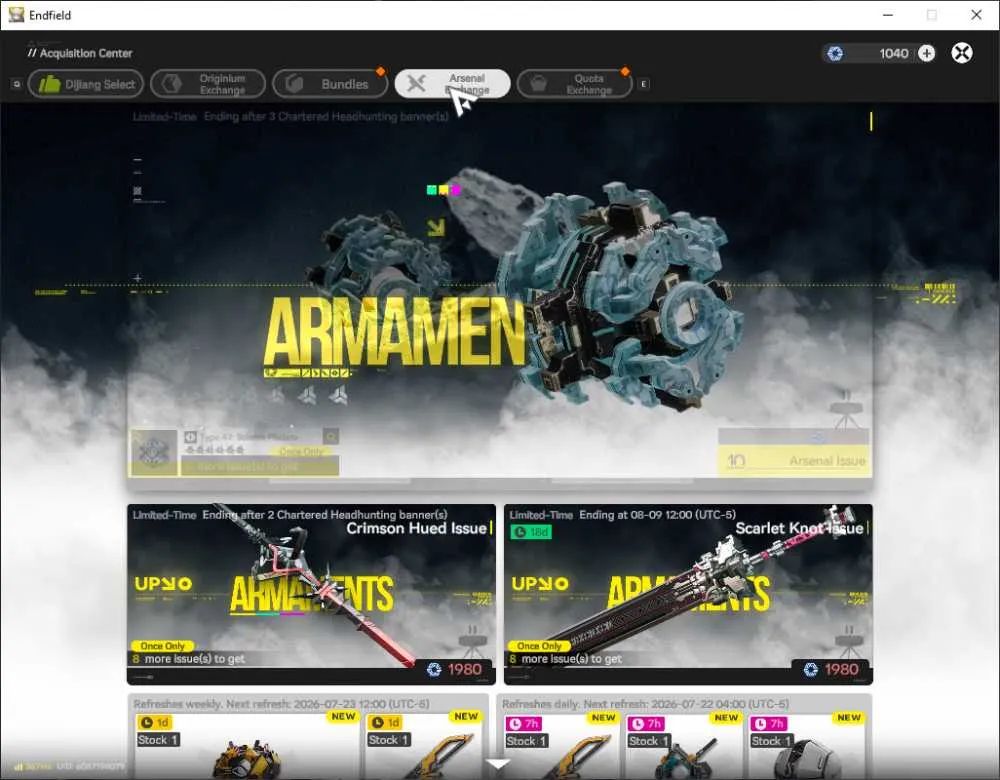This screenshot has height=780, width=1000.
Task: Open the Scarlet Knot Issue banner
Action: pyautogui.click(x=688, y=594)
